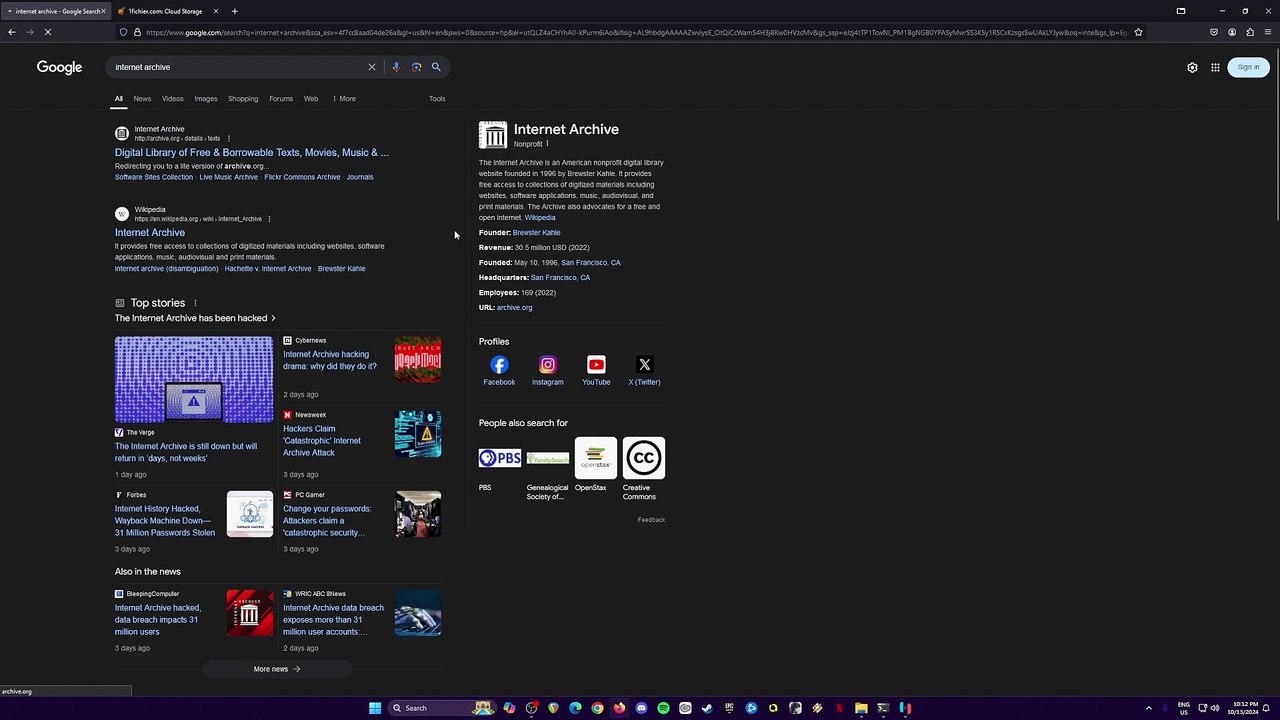Open The Verge story thumbnail image
Image resolution: width=1280 pixels, height=720 pixels.
point(193,379)
